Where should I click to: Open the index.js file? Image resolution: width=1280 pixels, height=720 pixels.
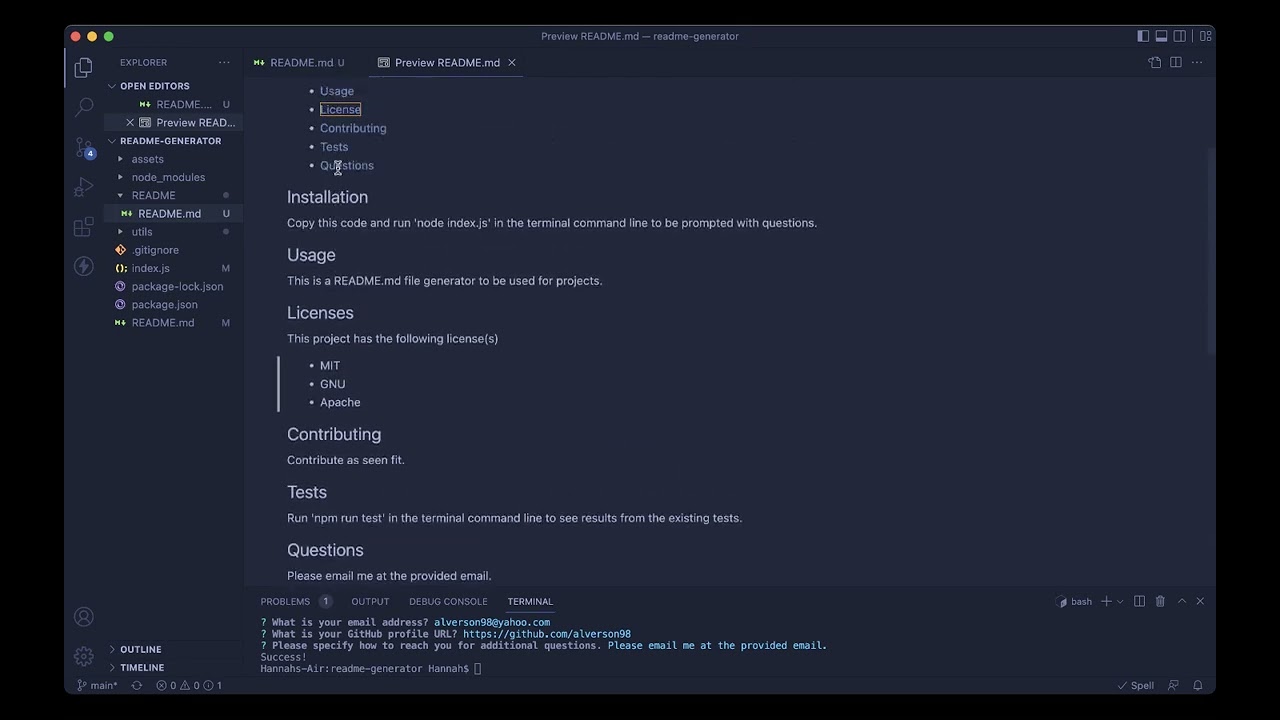150,268
